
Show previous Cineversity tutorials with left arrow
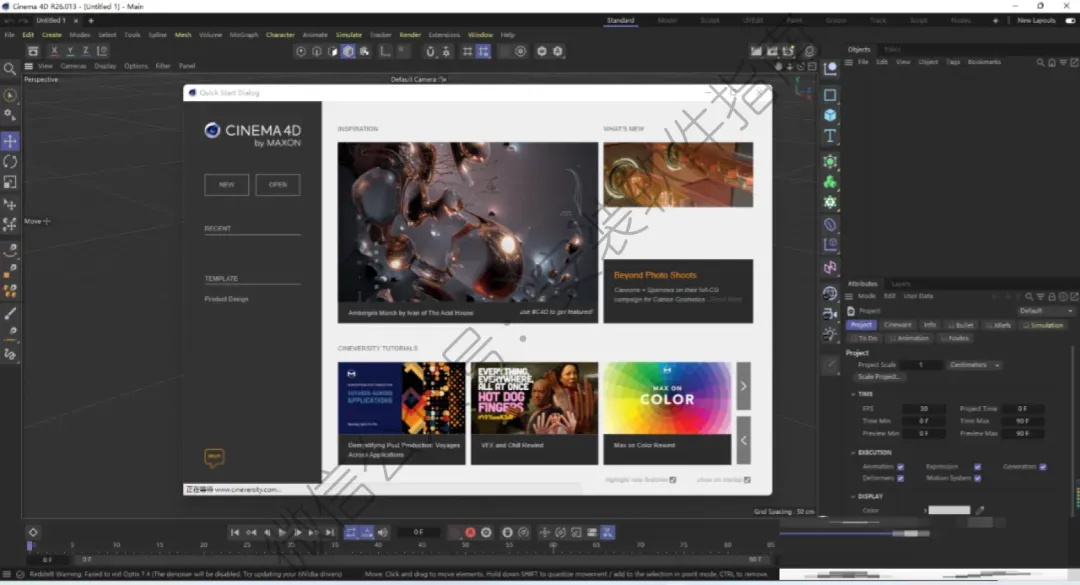pos(743,440)
